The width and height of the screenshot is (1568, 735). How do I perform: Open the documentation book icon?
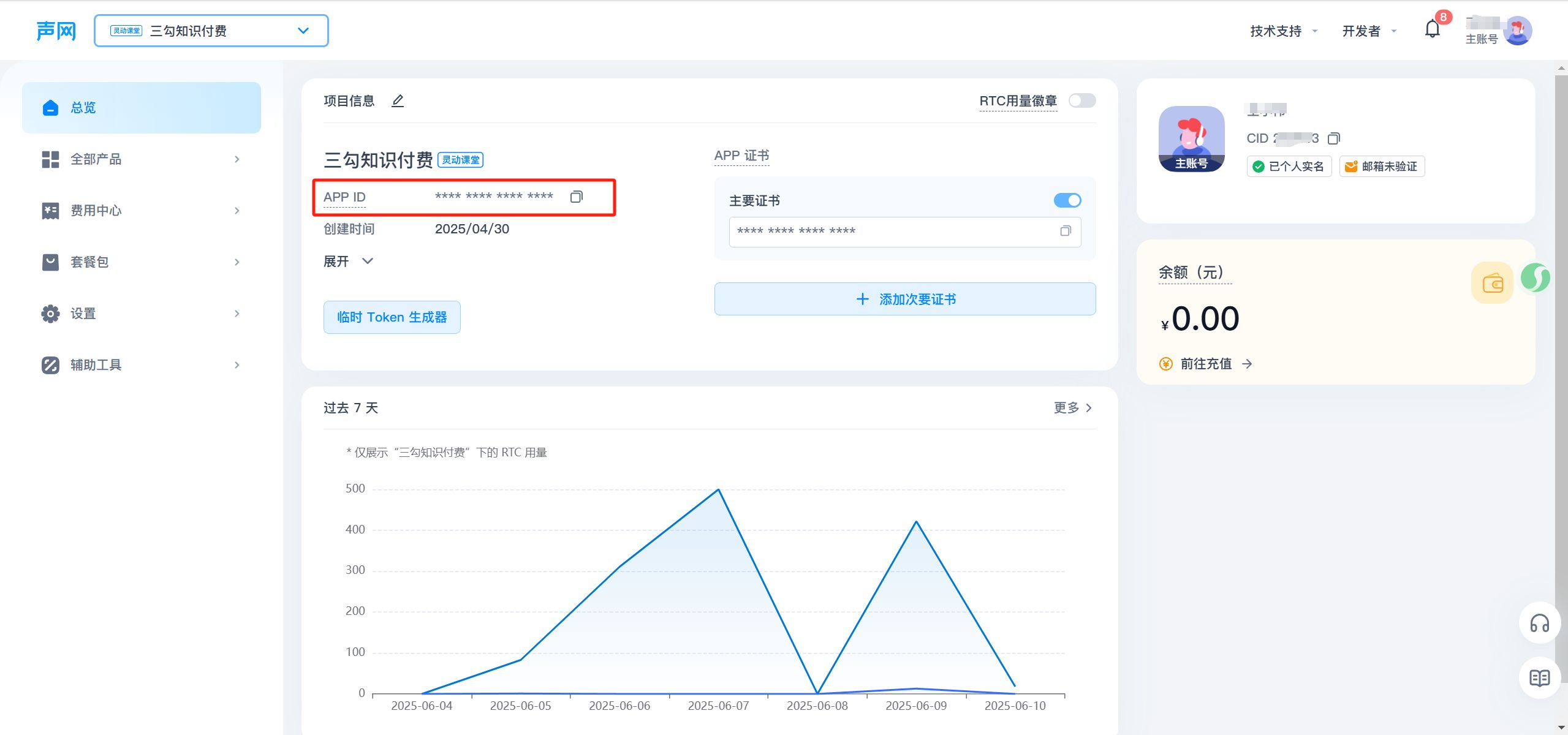[x=1539, y=677]
